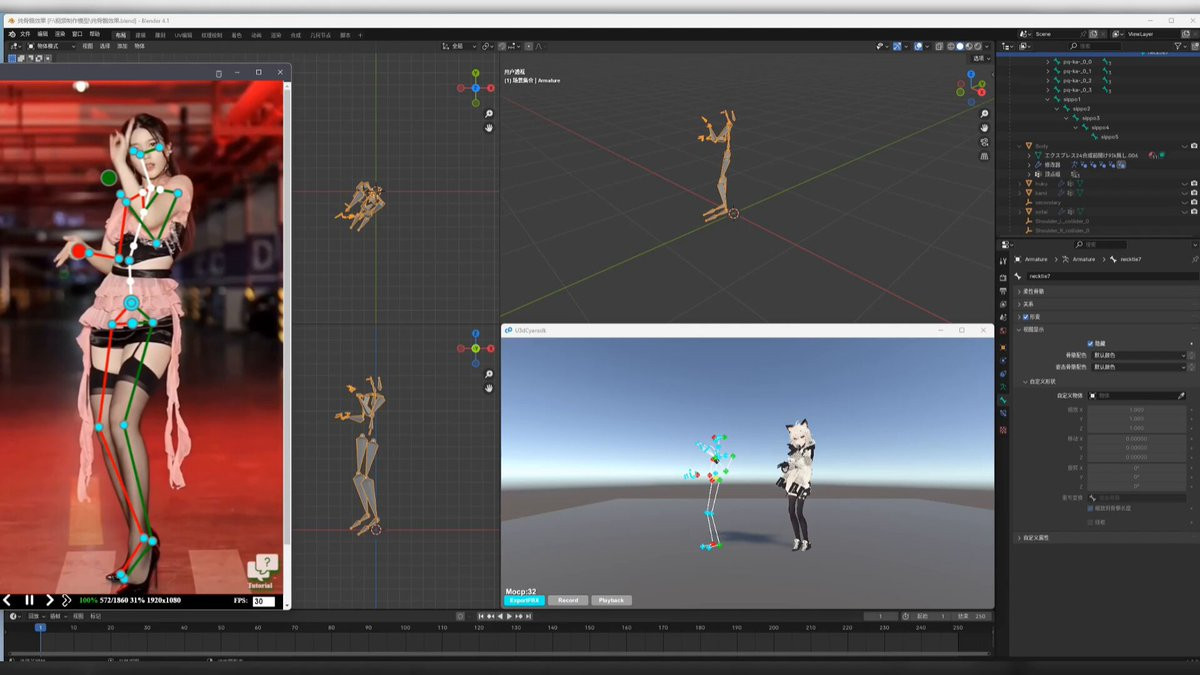
Task: Step to next video frame
Action: point(50,600)
